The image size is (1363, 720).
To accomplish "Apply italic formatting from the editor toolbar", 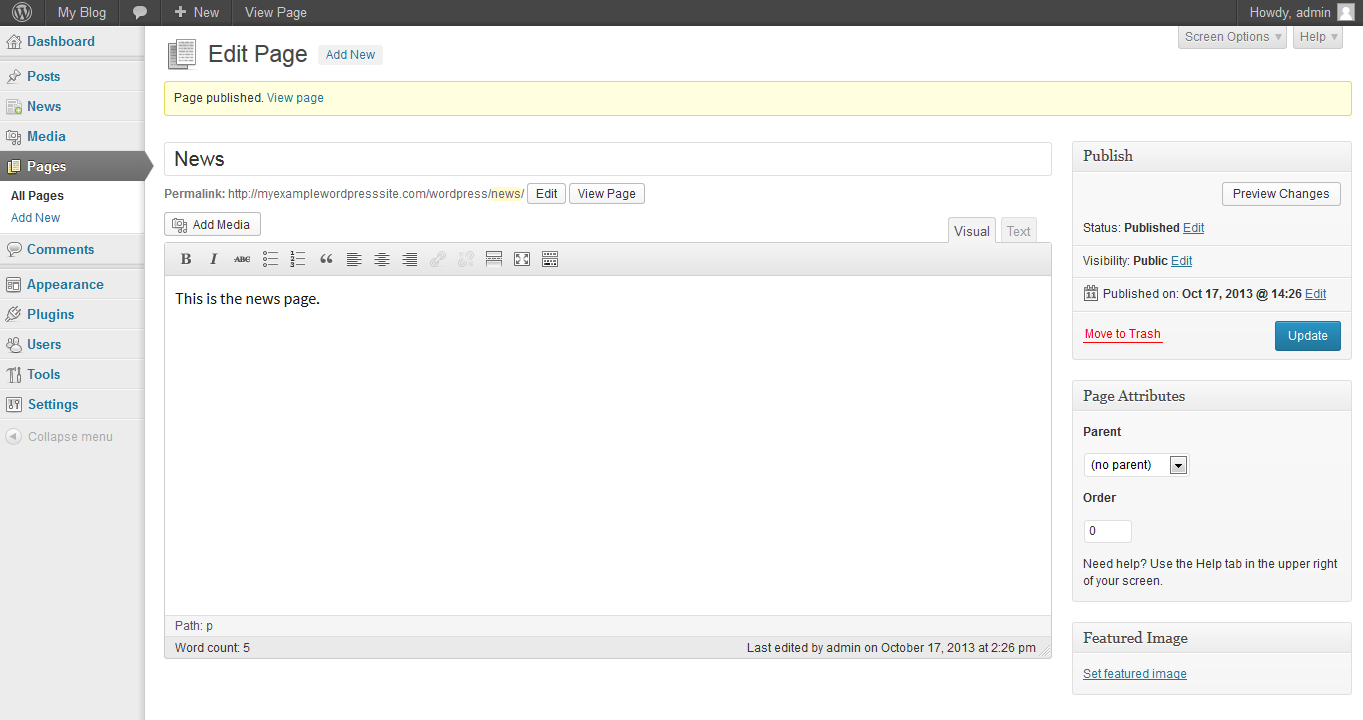I will [x=214, y=259].
